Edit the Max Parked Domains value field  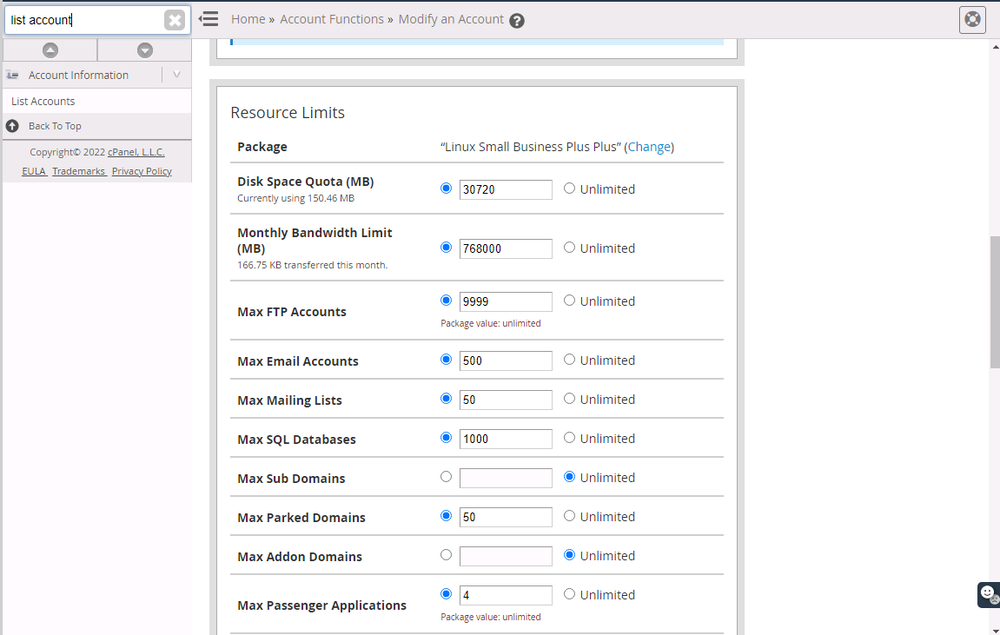[x=506, y=517]
